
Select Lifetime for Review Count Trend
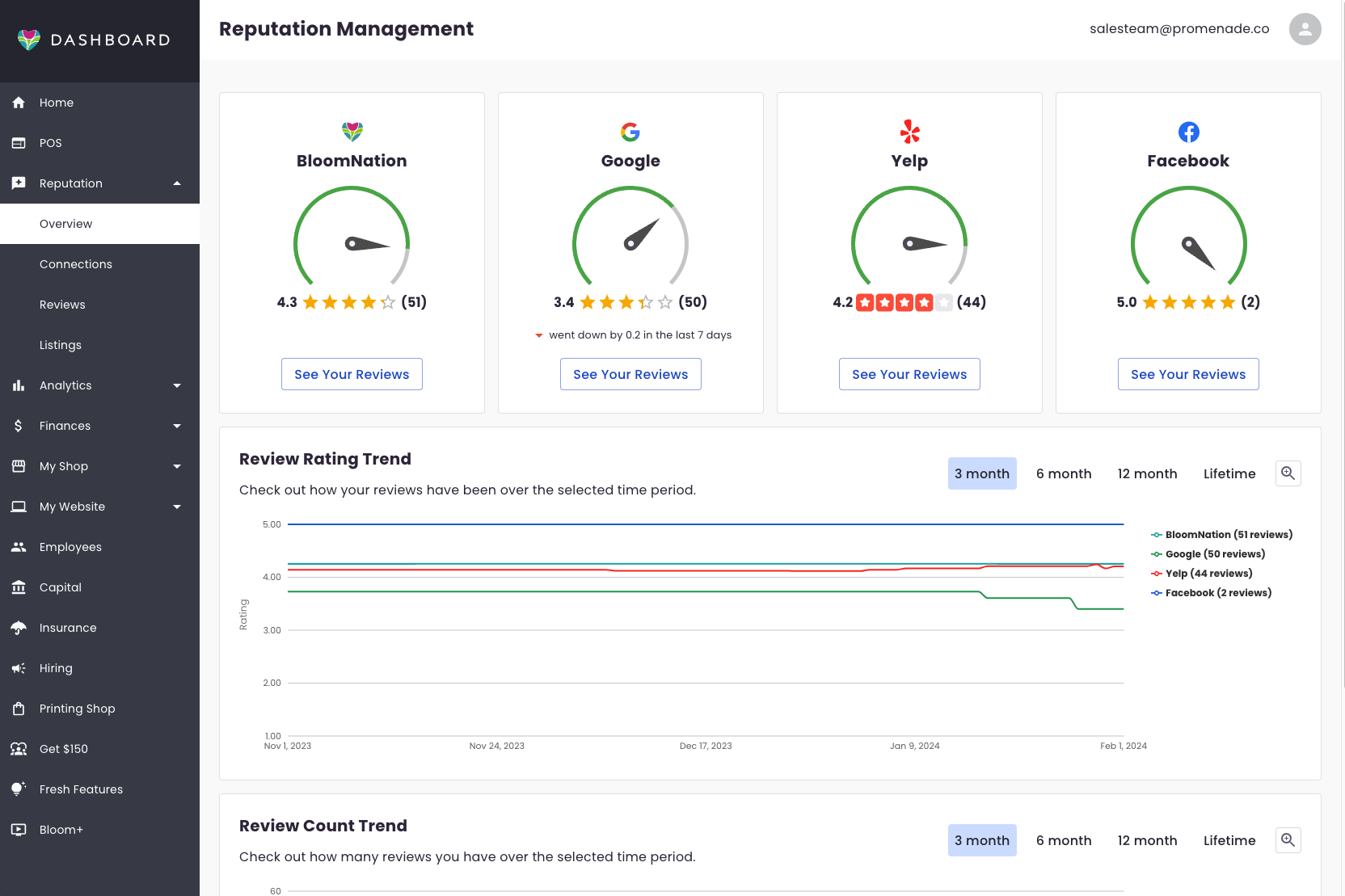[x=1229, y=840]
